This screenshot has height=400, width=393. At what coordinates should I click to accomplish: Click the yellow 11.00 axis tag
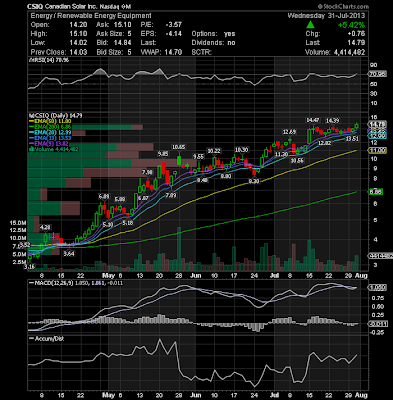click(x=377, y=151)
